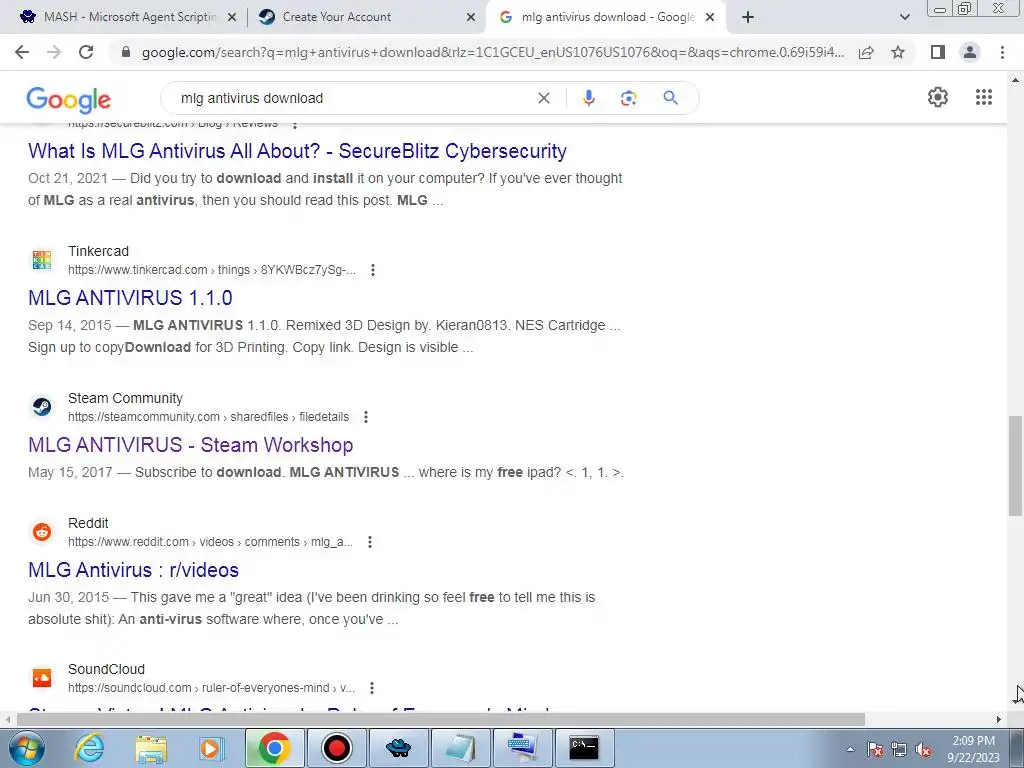Search by image with Lens icon
The height and width of the screenshot is (768, 1024).
click(628, 98)
